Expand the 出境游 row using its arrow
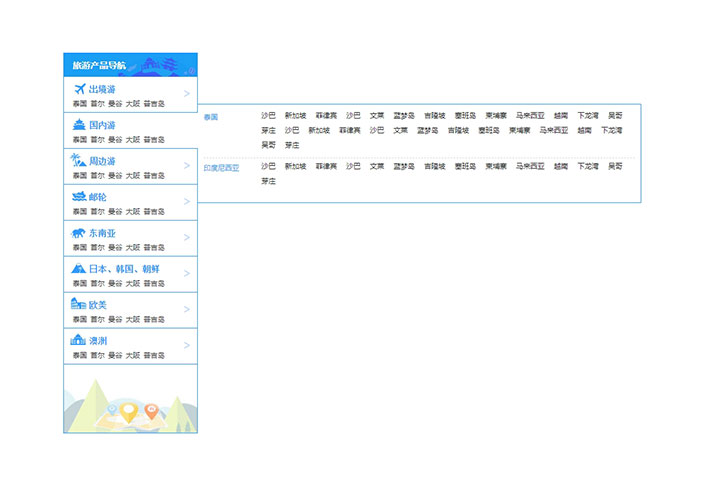The width and height of the screenshot is (710, 501). [x=187, y=95]
